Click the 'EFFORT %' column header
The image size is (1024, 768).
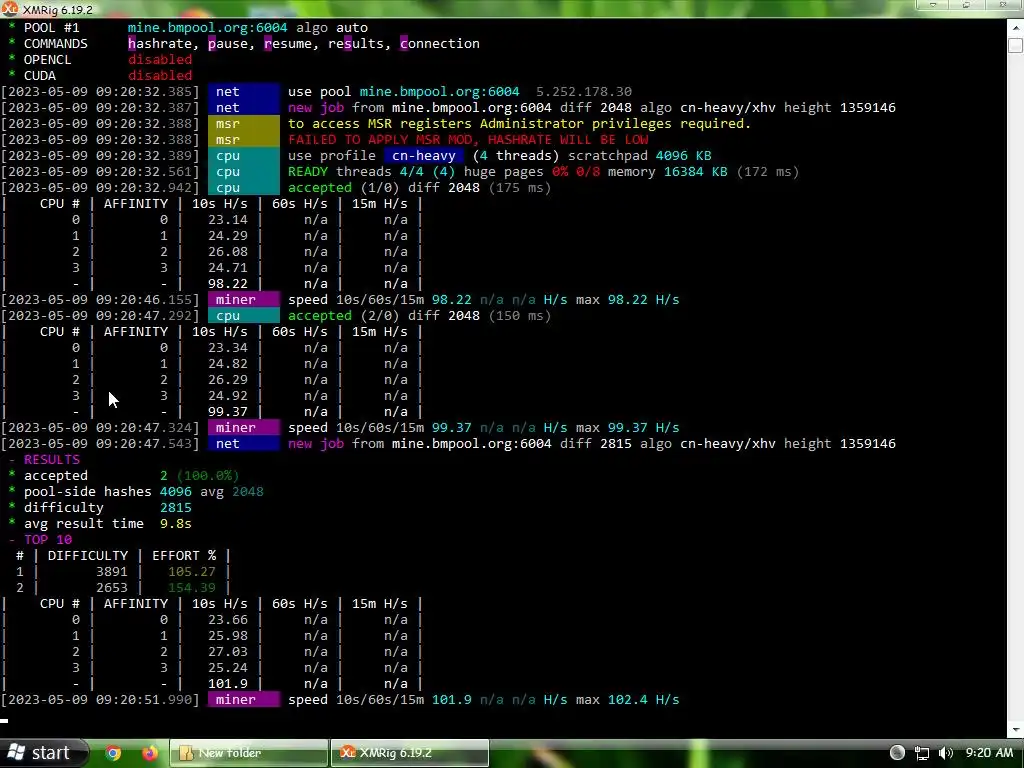184,556
